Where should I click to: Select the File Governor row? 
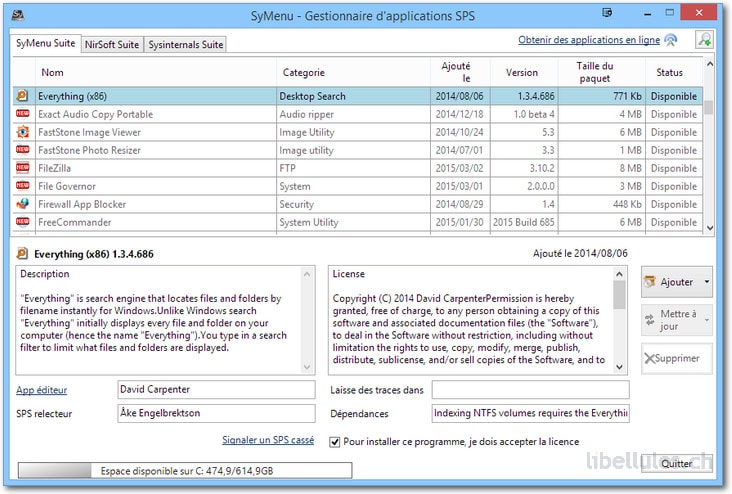tap(358, 186)
